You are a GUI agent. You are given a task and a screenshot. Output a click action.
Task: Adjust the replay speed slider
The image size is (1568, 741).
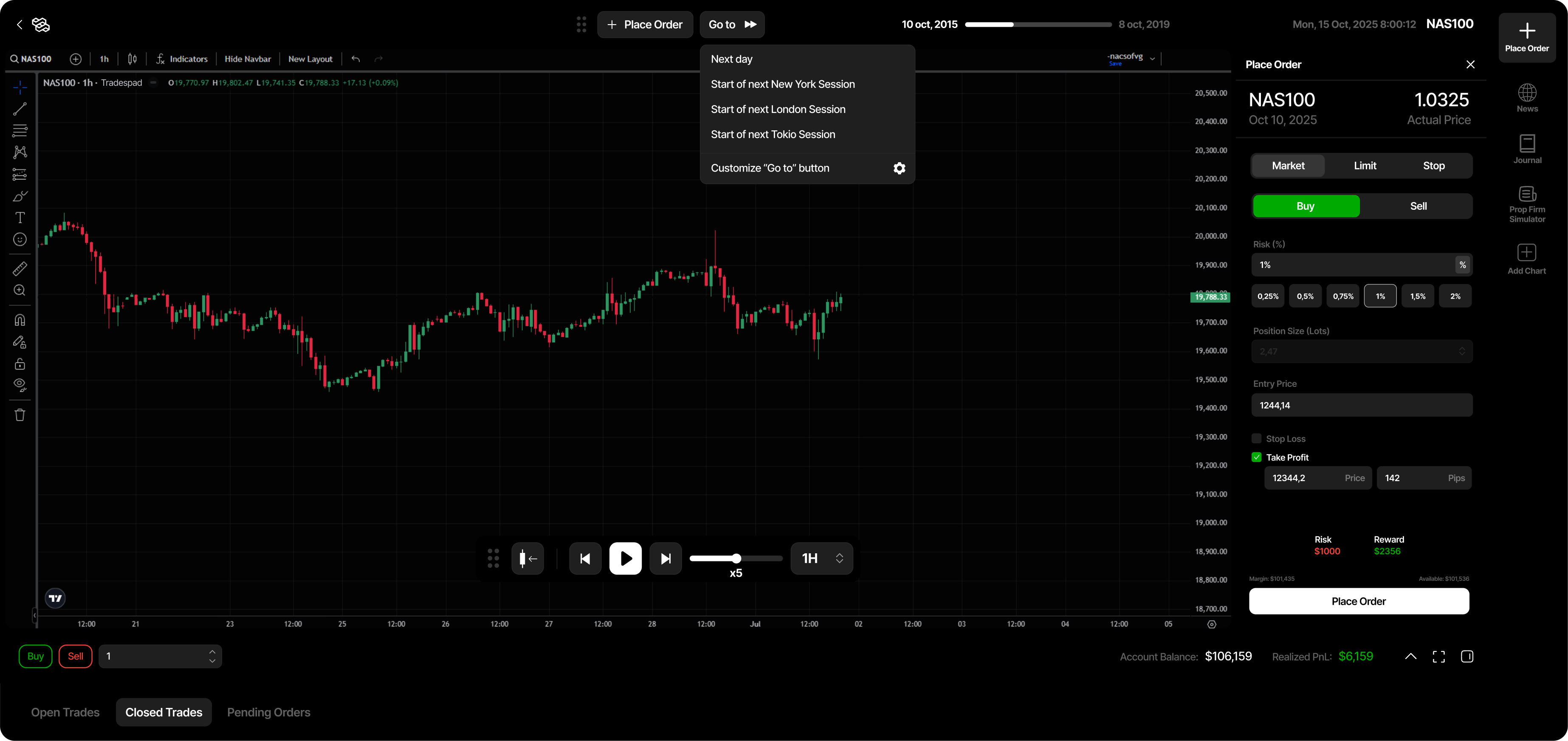click(x=735, y=558)
